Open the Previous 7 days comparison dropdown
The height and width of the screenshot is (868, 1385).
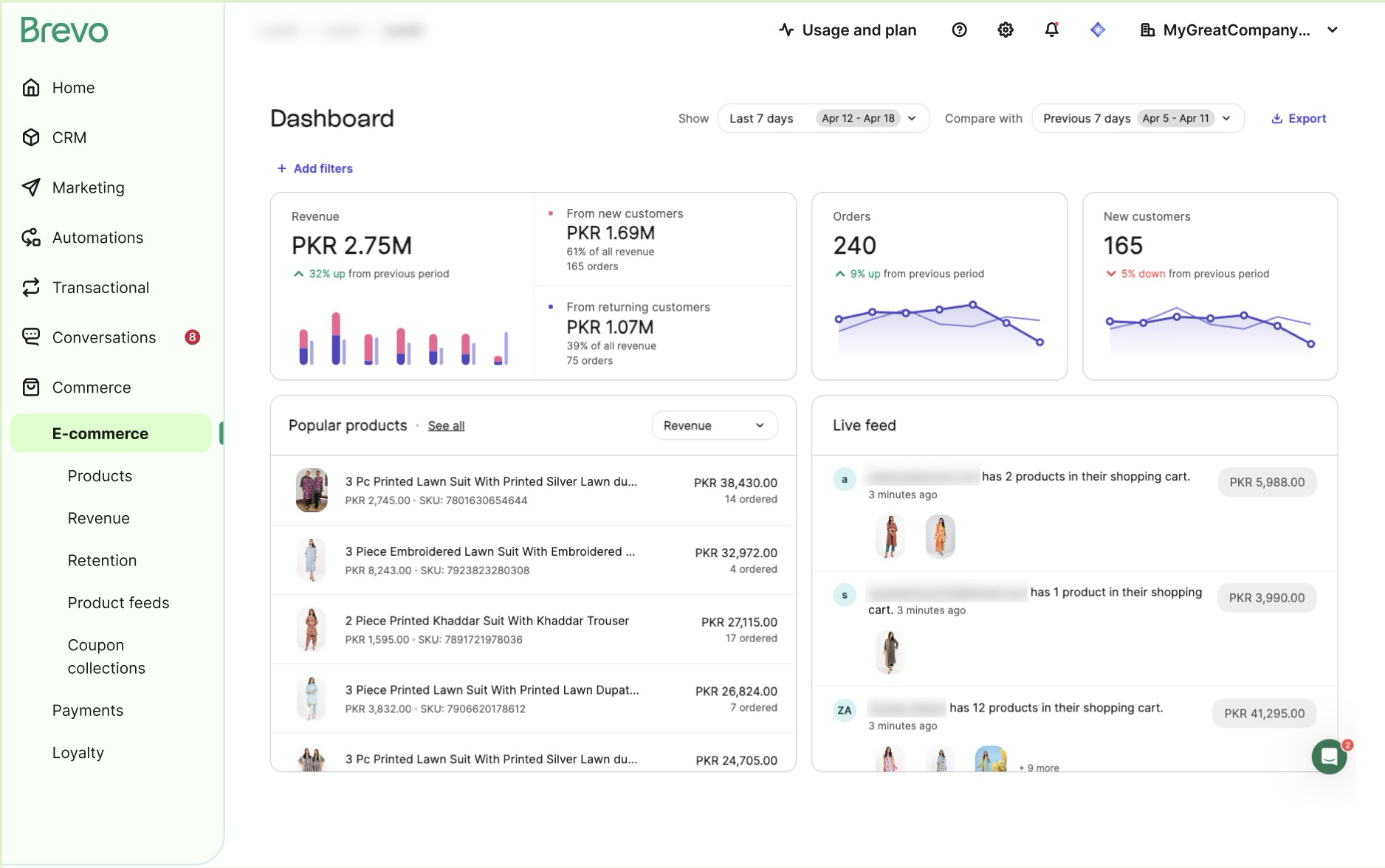[1137, 118]
